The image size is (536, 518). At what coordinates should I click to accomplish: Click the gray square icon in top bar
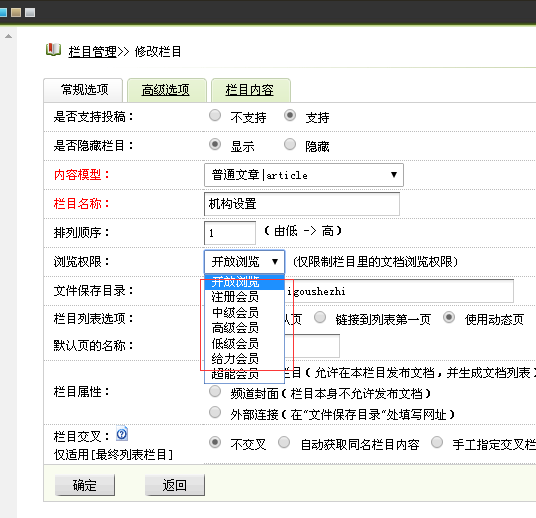click(30, 13)
